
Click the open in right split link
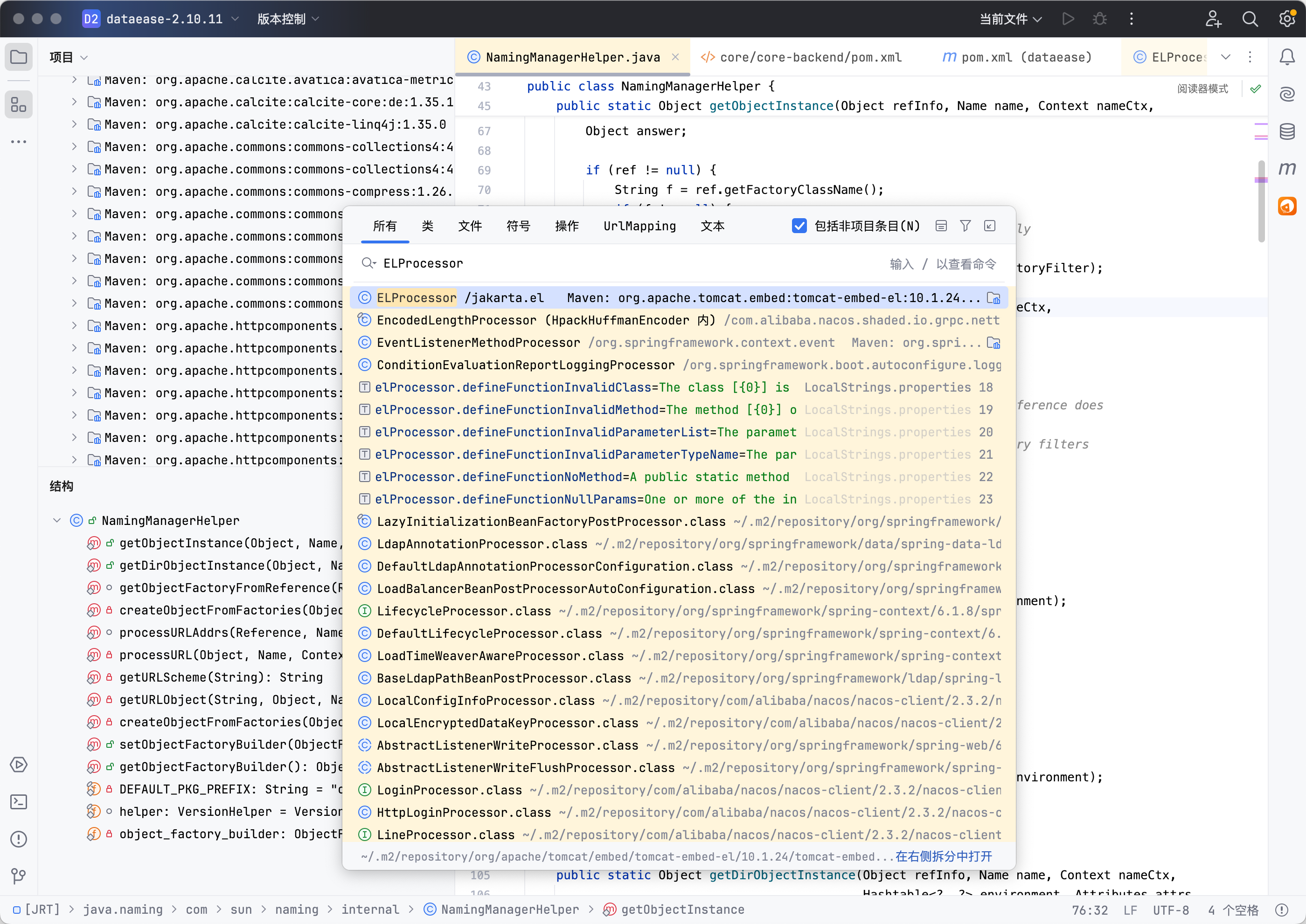coord(943,857)
